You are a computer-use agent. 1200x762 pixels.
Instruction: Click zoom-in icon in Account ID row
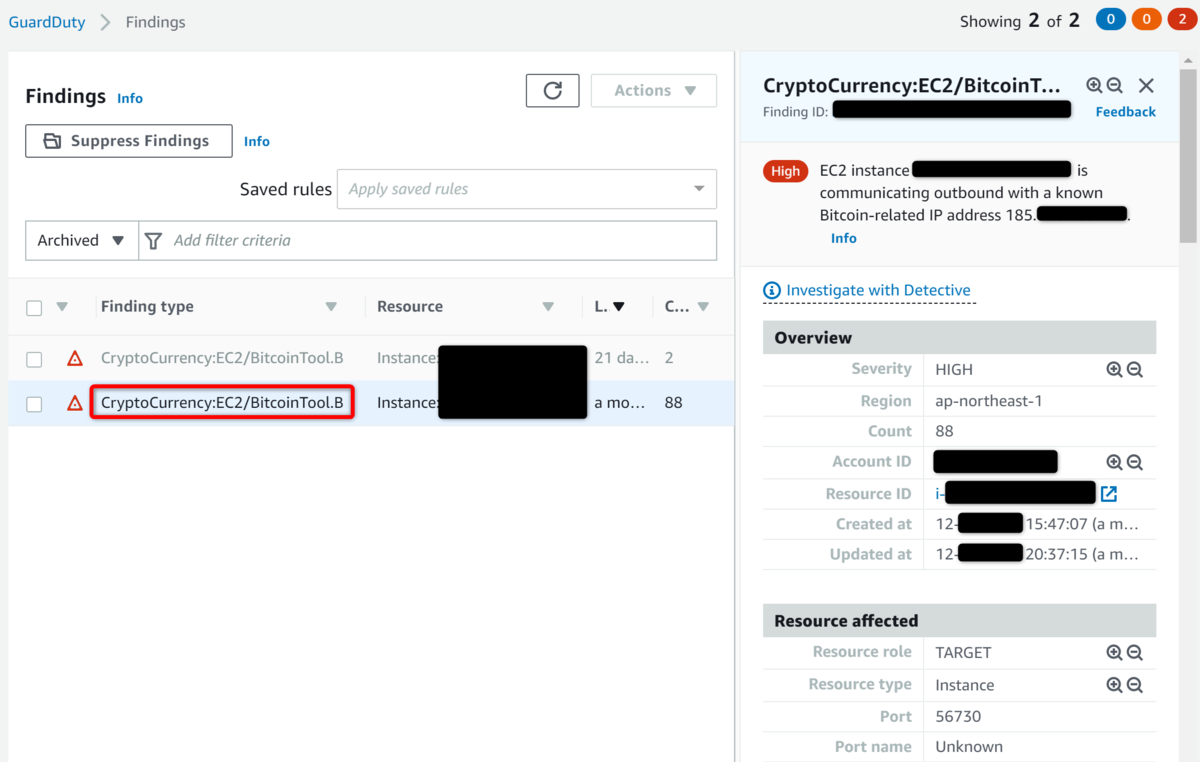1114,462
